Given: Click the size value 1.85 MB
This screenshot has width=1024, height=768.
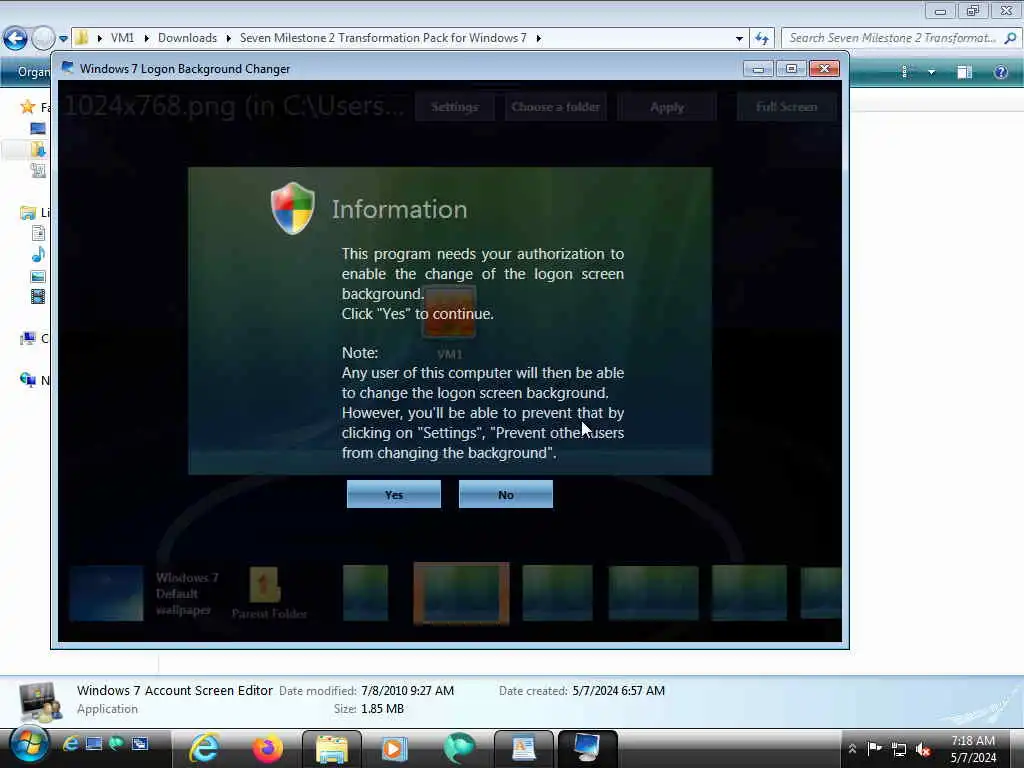Looking at the screenshot, I should 382,709.
